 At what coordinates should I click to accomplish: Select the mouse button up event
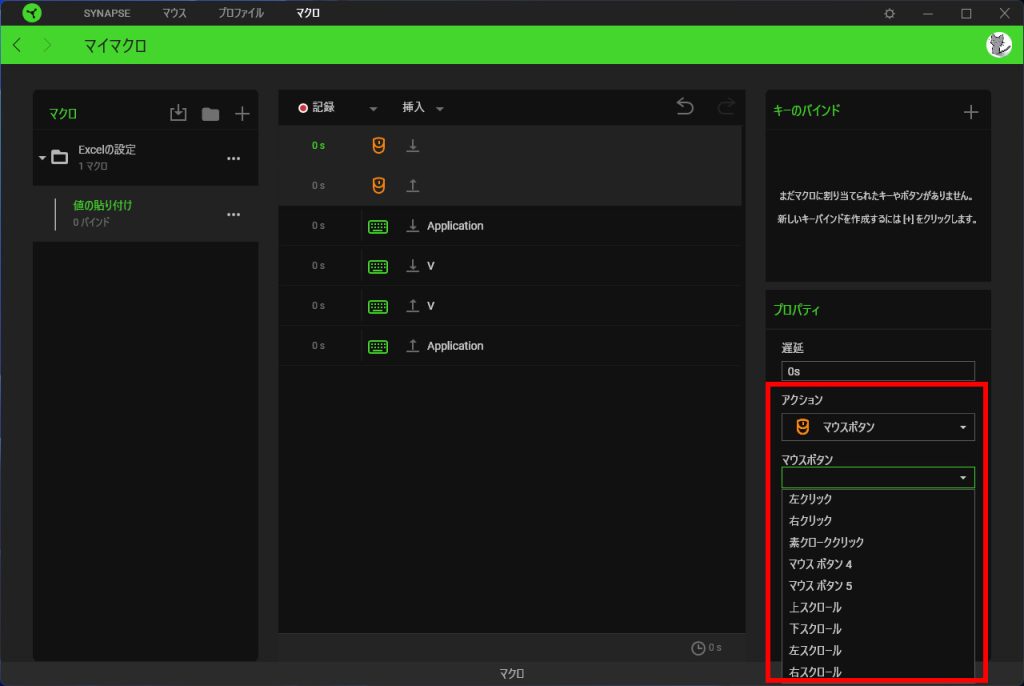[x=510, y=186]
